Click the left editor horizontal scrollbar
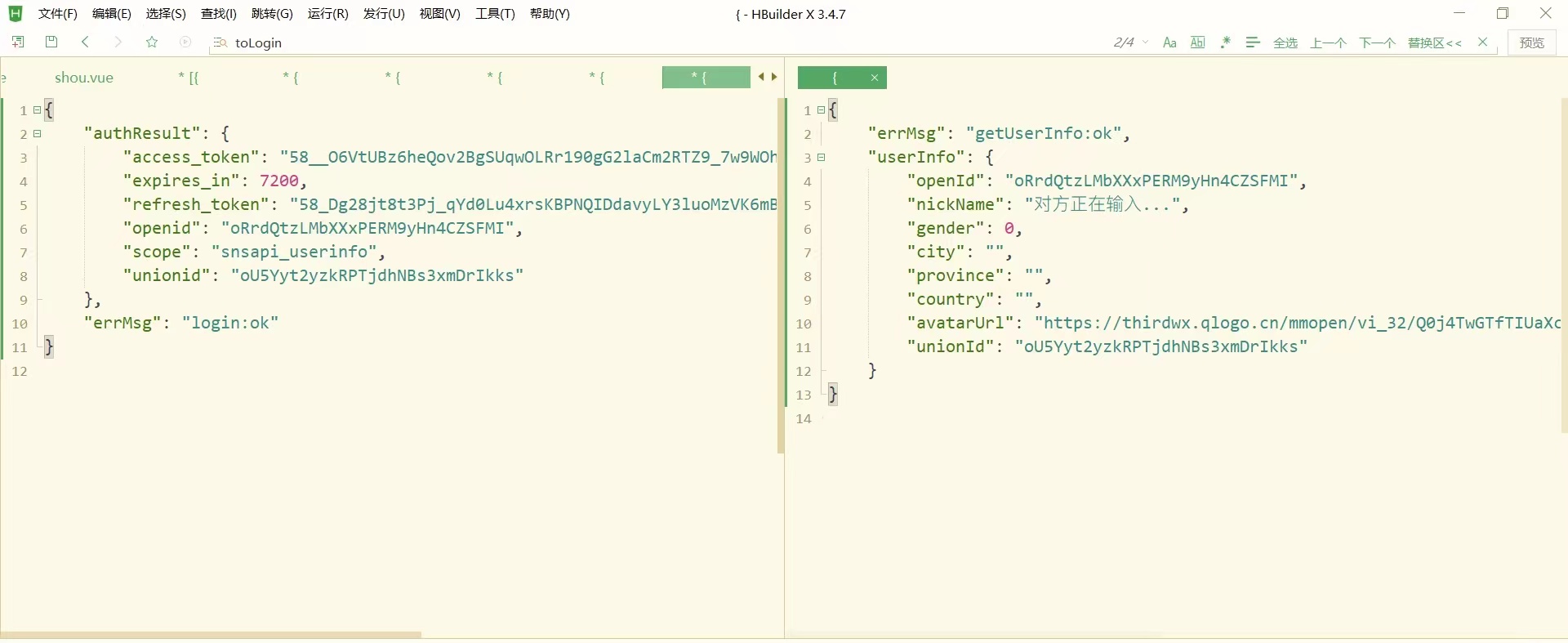Image resolution: width=1568 pixels, height=643 pixels. [x=212, y=634]
